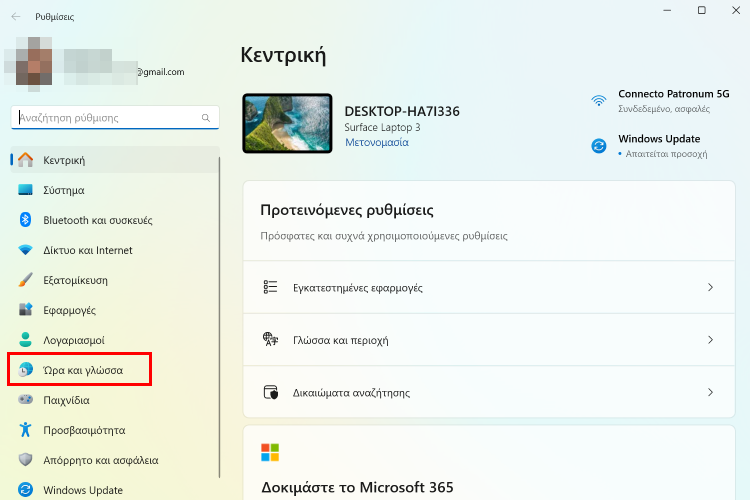Screen dimensions: 750x500
Task: Click the Wi-Fi icon beside Connecto Patronum 5G
Action: (598, 100)
